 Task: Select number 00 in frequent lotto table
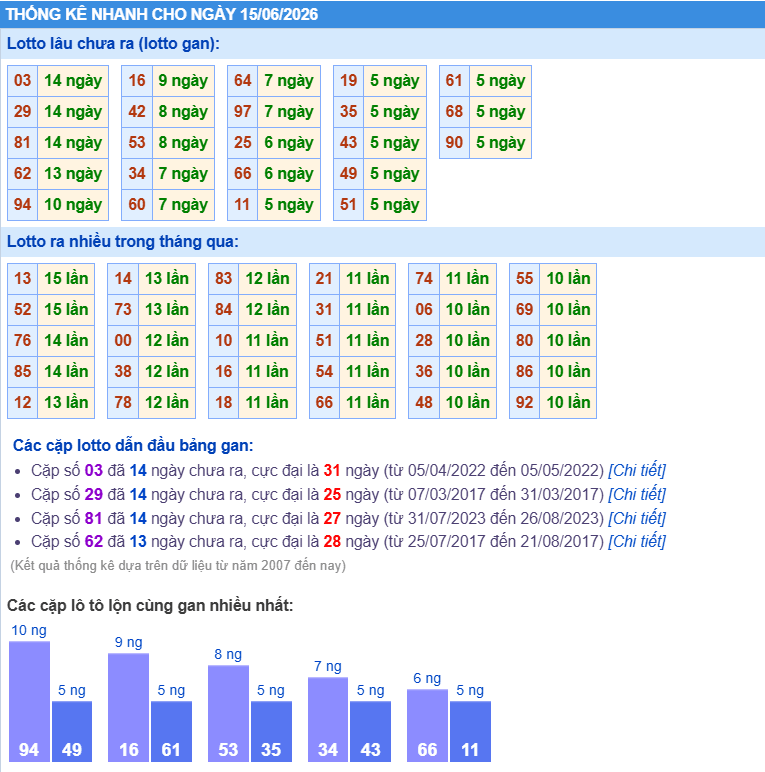coord(123,341)
